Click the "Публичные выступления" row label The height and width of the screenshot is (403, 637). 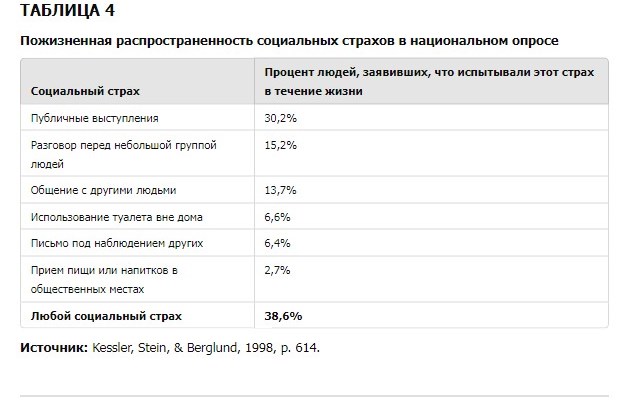tap(95, 118)
